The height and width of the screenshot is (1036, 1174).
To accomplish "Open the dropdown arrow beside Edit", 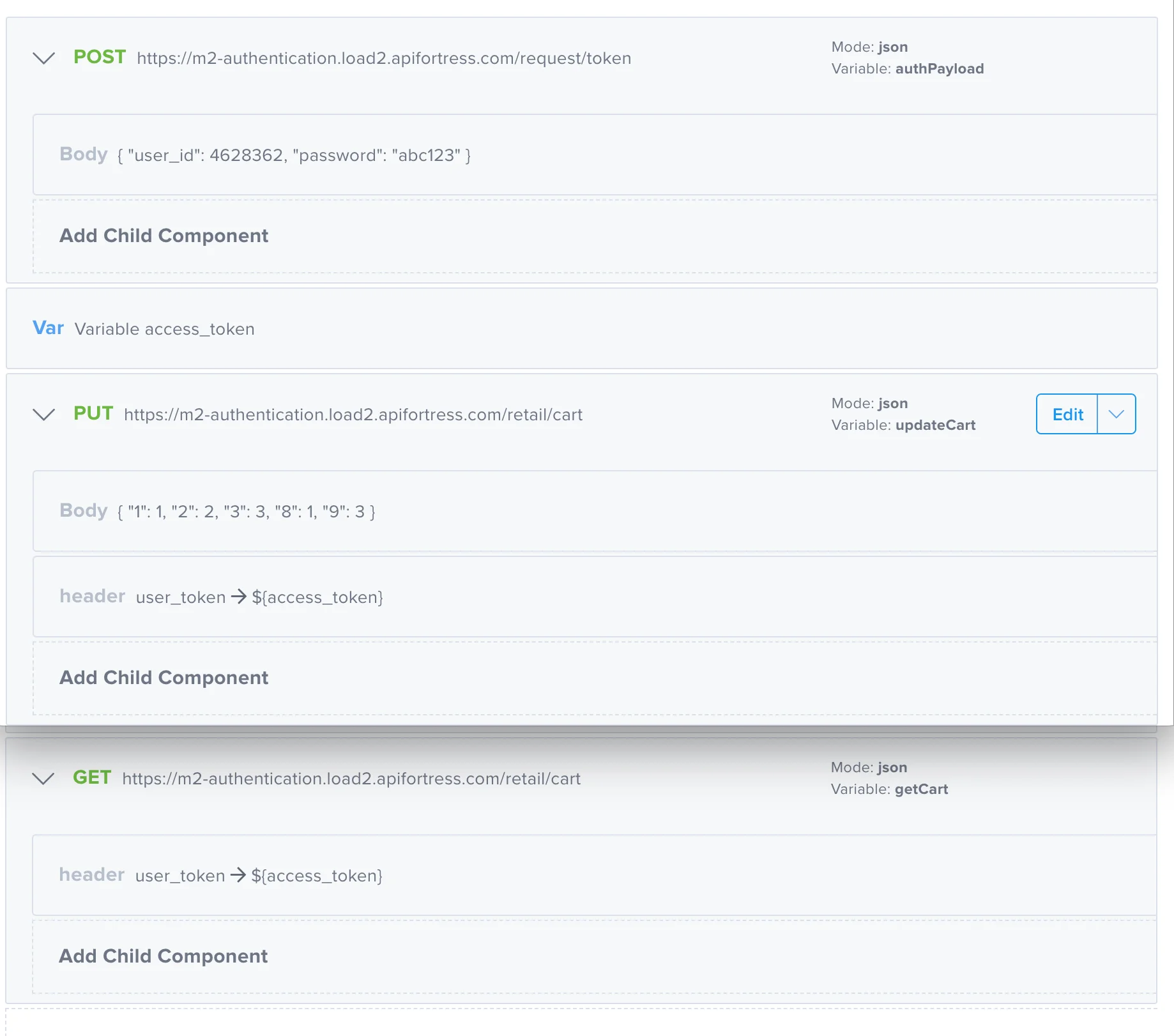I will point(1117,415).
